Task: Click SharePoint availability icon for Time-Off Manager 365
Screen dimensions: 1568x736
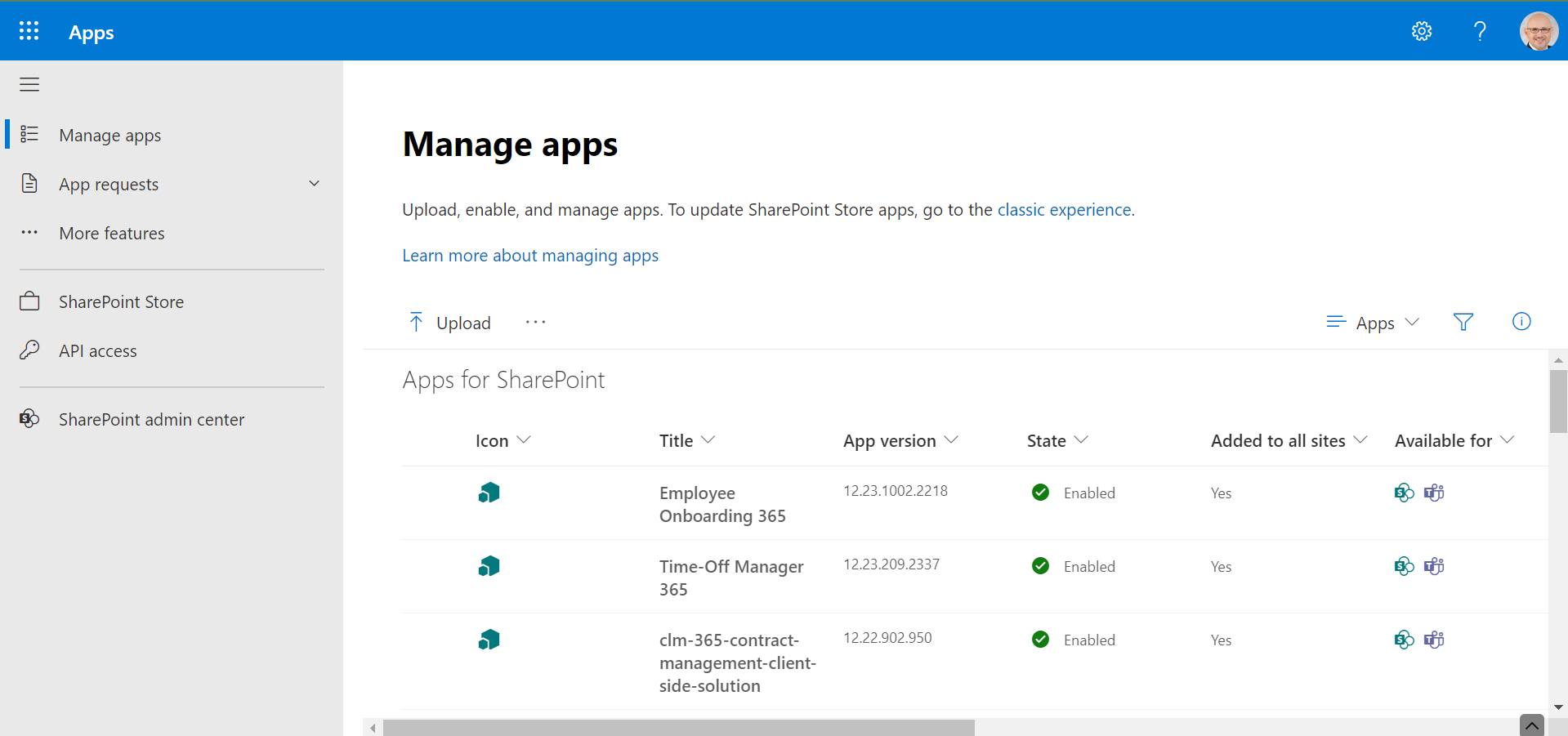Action: tap(1404, 566)
